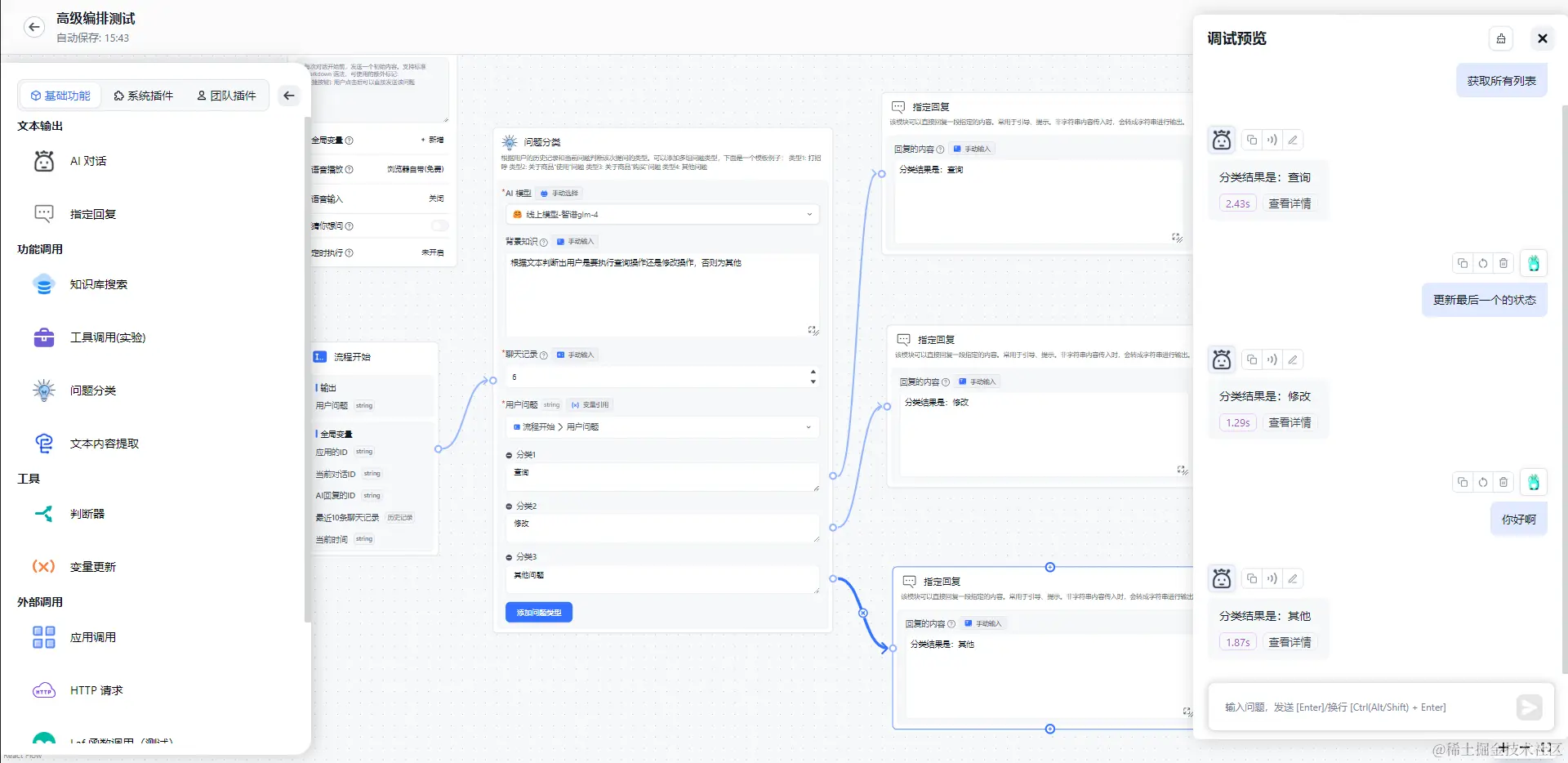Copy the 查询 classification reply
The height and width of the screenshot is (763, 1568).
[1252, 140]
